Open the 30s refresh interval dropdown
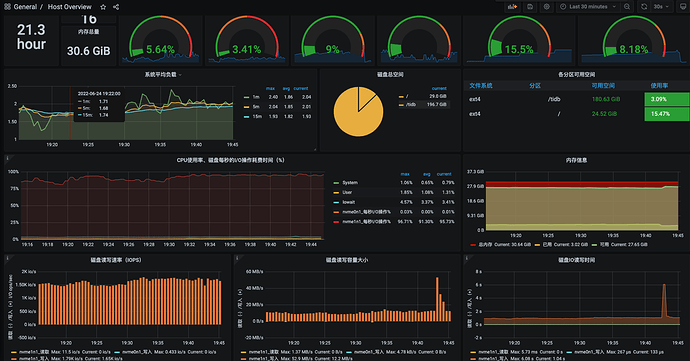The image size is (690, 361). click(661, 7)
